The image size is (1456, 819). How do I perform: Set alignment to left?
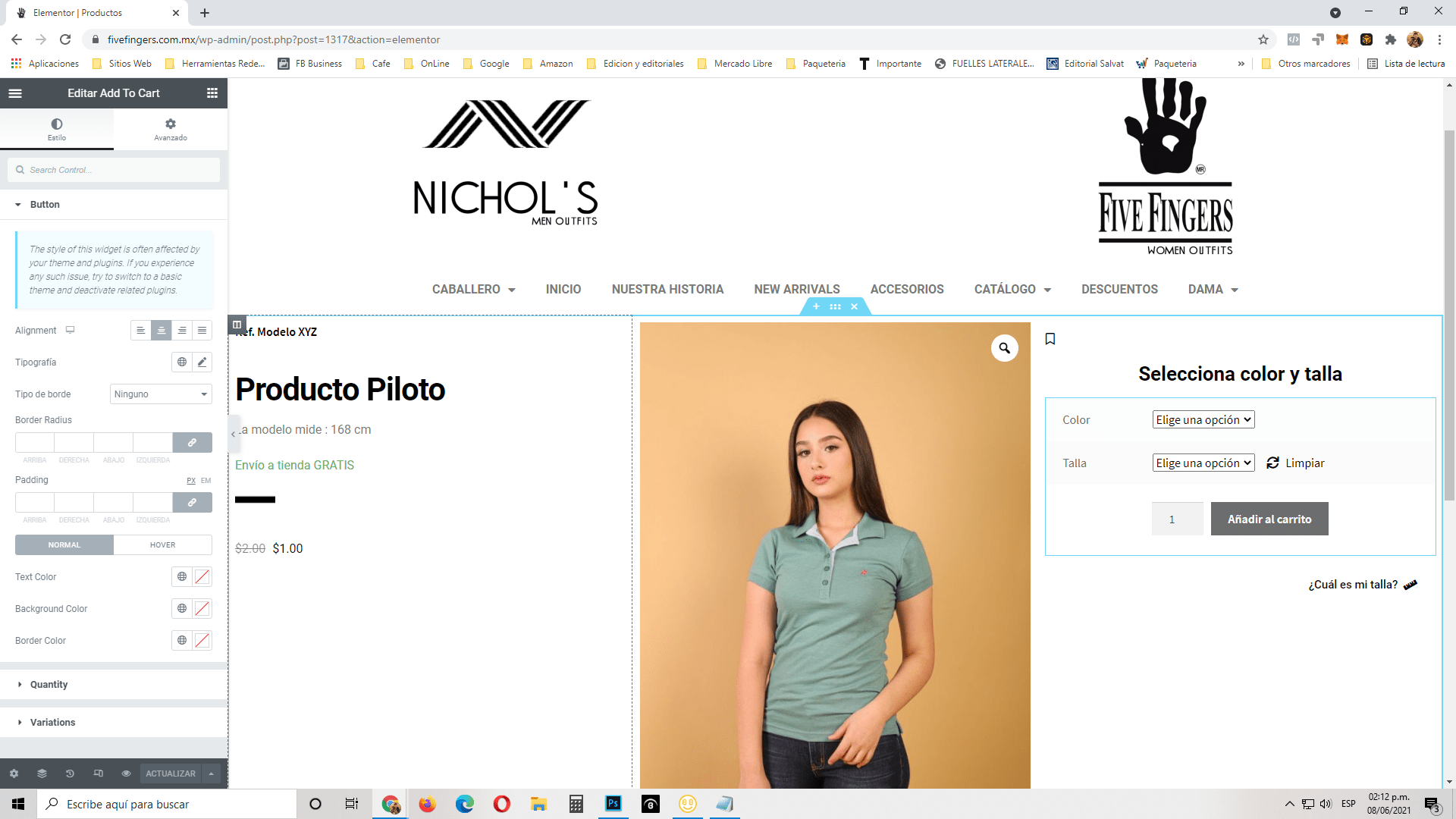point(141,331)
